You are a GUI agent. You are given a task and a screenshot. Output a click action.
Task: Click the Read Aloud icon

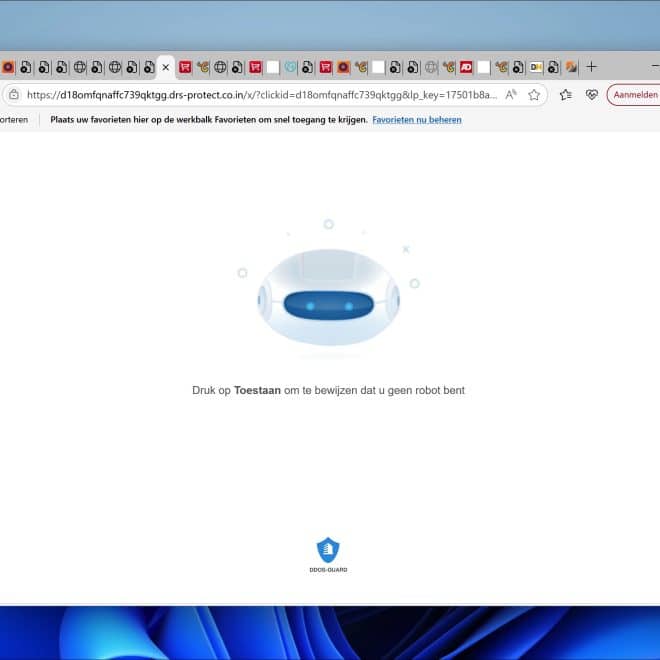[x=510, y=95]
